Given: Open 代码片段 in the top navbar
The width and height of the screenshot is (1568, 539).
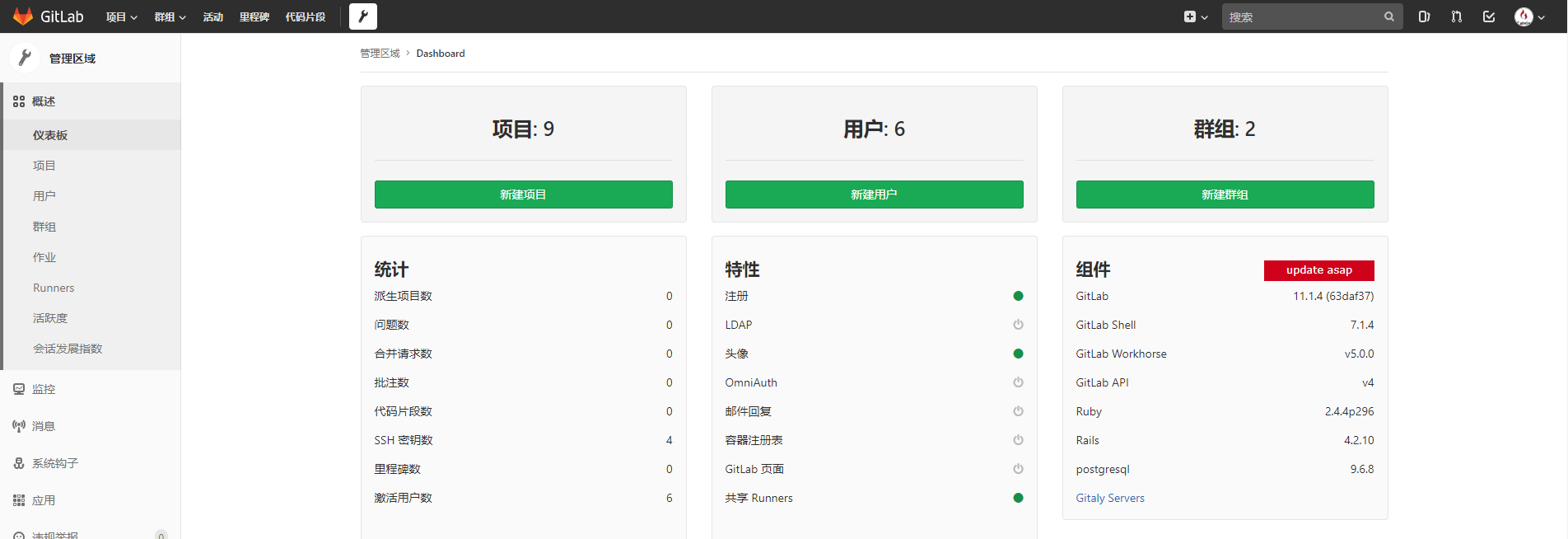Looking at the screenshot, I should click(x=306, y=16).
